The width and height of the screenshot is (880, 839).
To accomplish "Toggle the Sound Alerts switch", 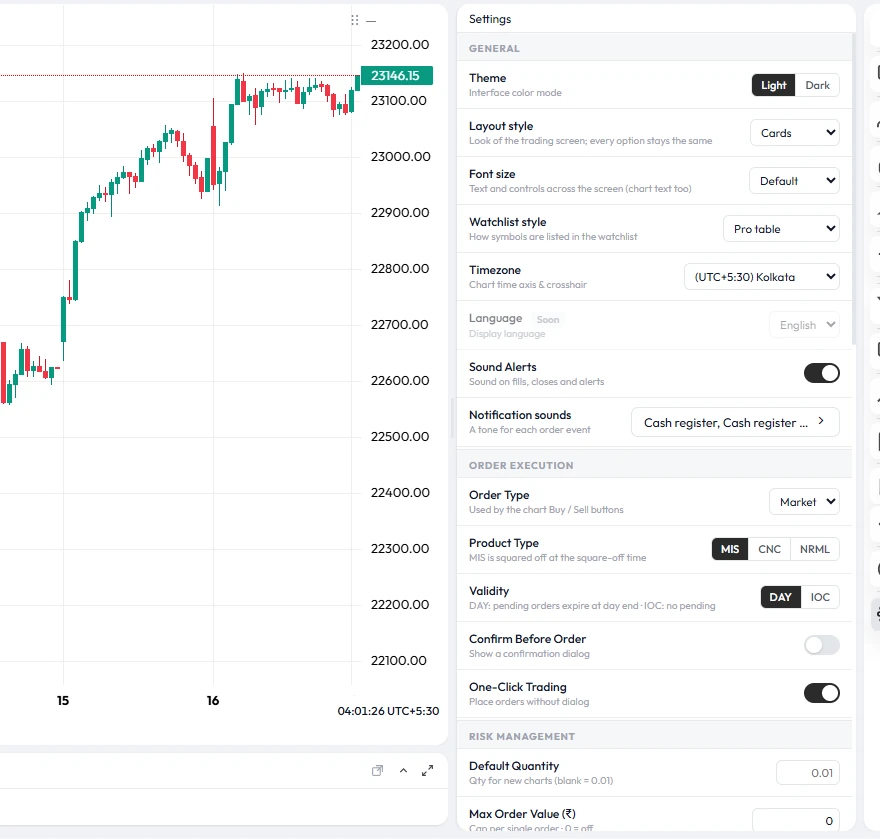I will point(822,373).
